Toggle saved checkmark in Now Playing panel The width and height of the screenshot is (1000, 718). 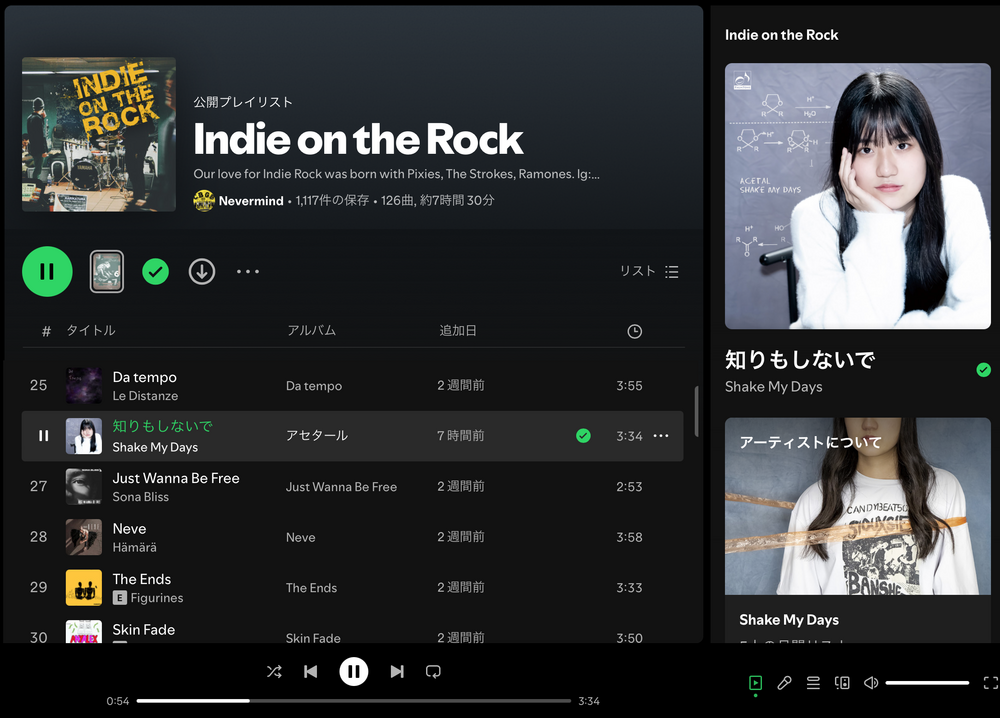point(983,370)
